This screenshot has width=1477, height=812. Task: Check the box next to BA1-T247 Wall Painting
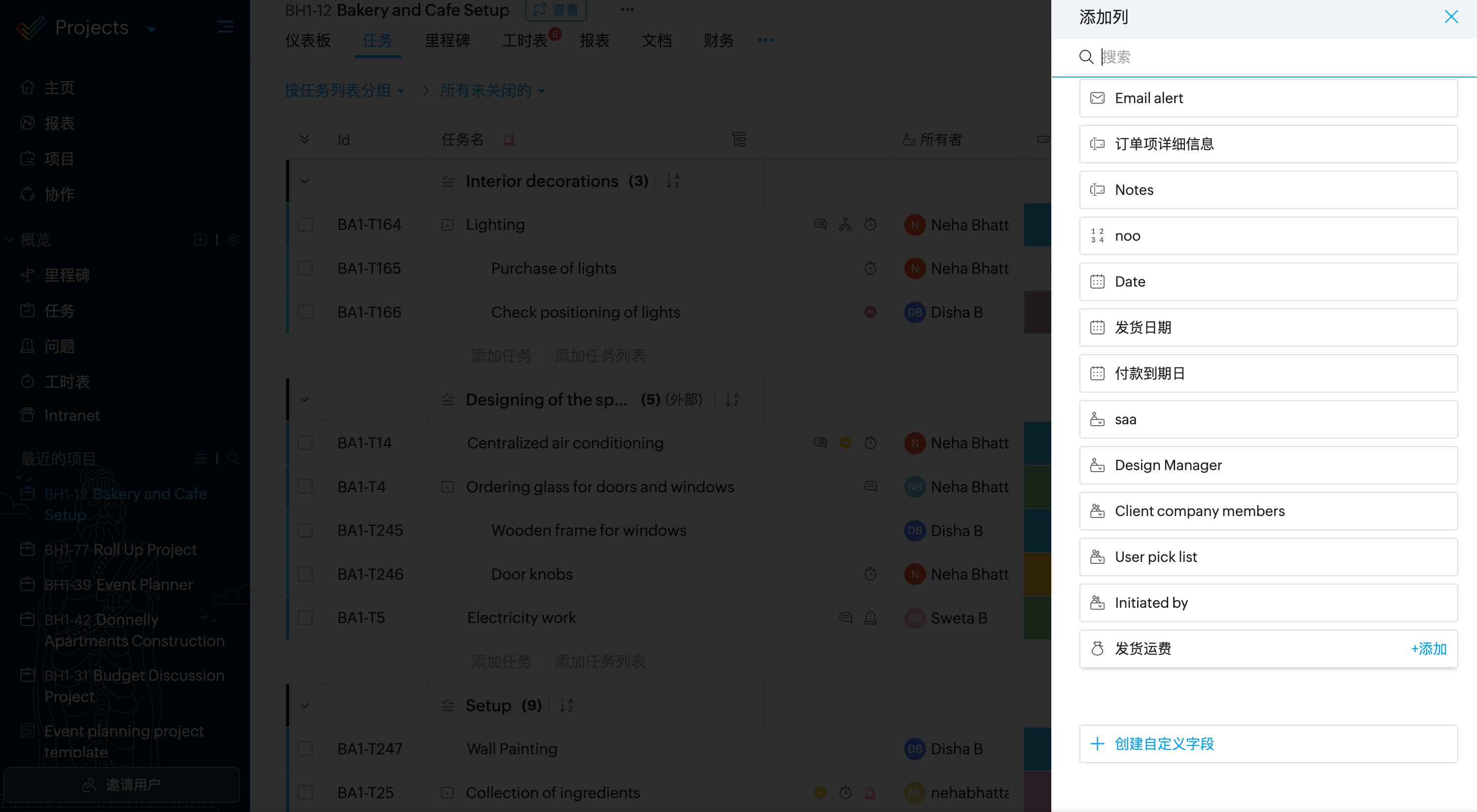tap(305, 749)
